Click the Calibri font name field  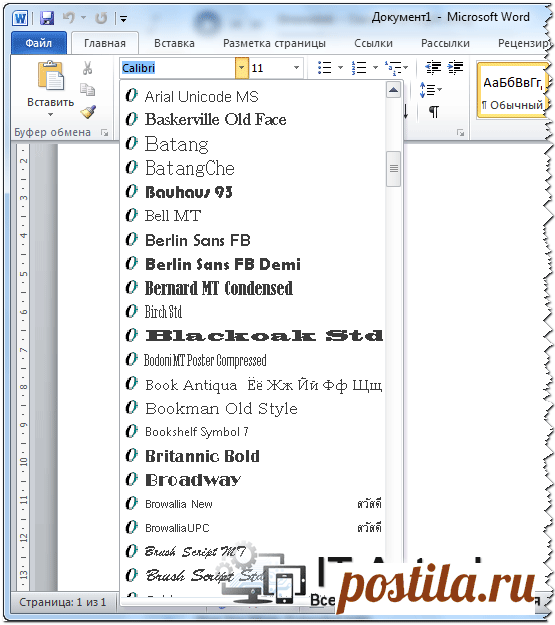point(177,68)
